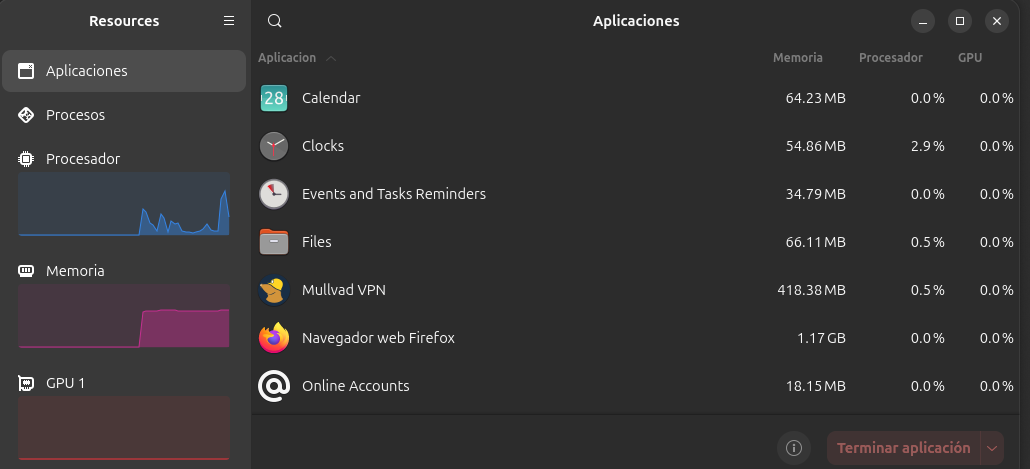Click the 64.23 MB memory value
This screenshot has width=1030, height=469.
coord(815,99)
